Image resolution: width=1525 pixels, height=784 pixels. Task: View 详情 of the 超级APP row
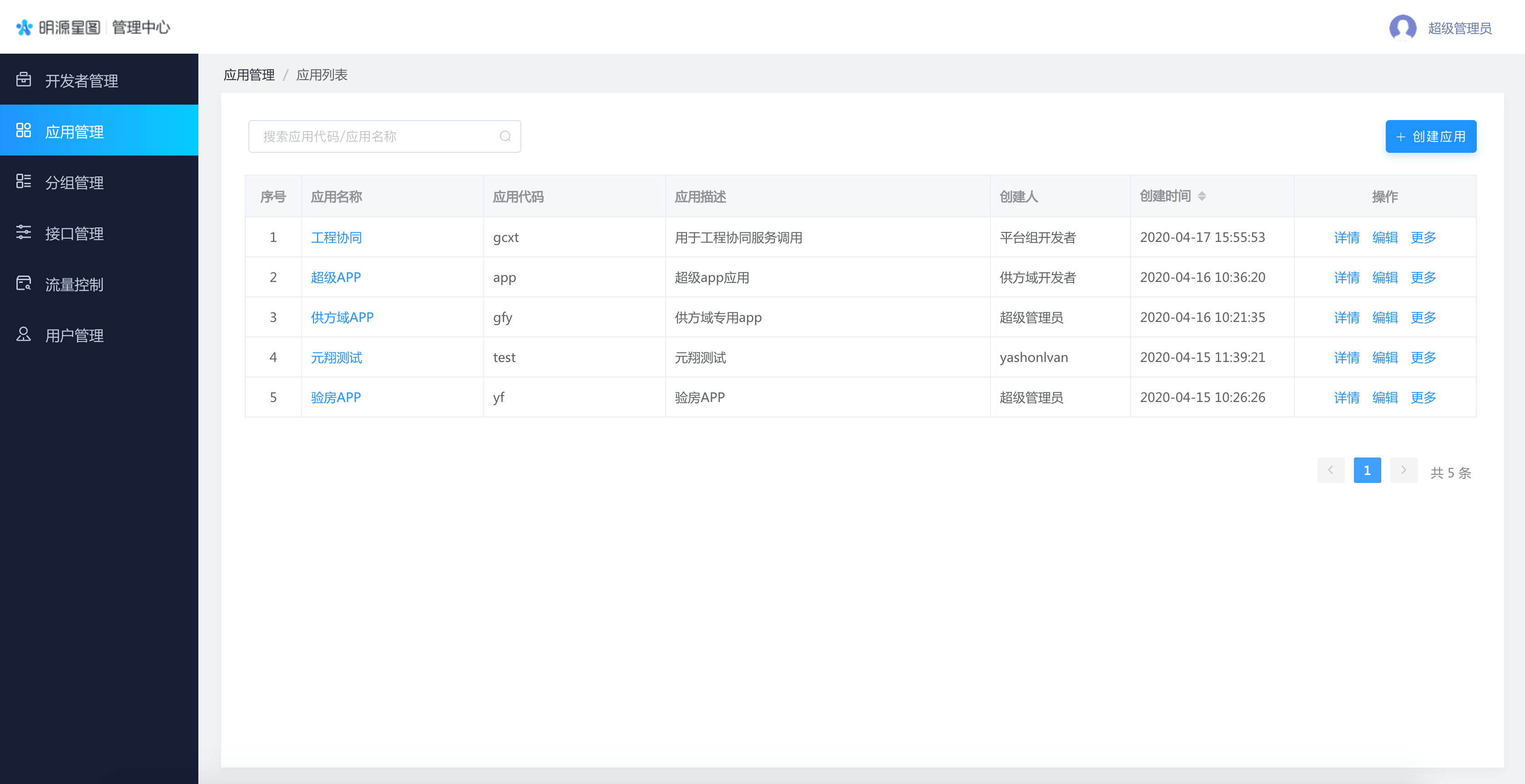pyautogui.click(x=1346, y=277)
